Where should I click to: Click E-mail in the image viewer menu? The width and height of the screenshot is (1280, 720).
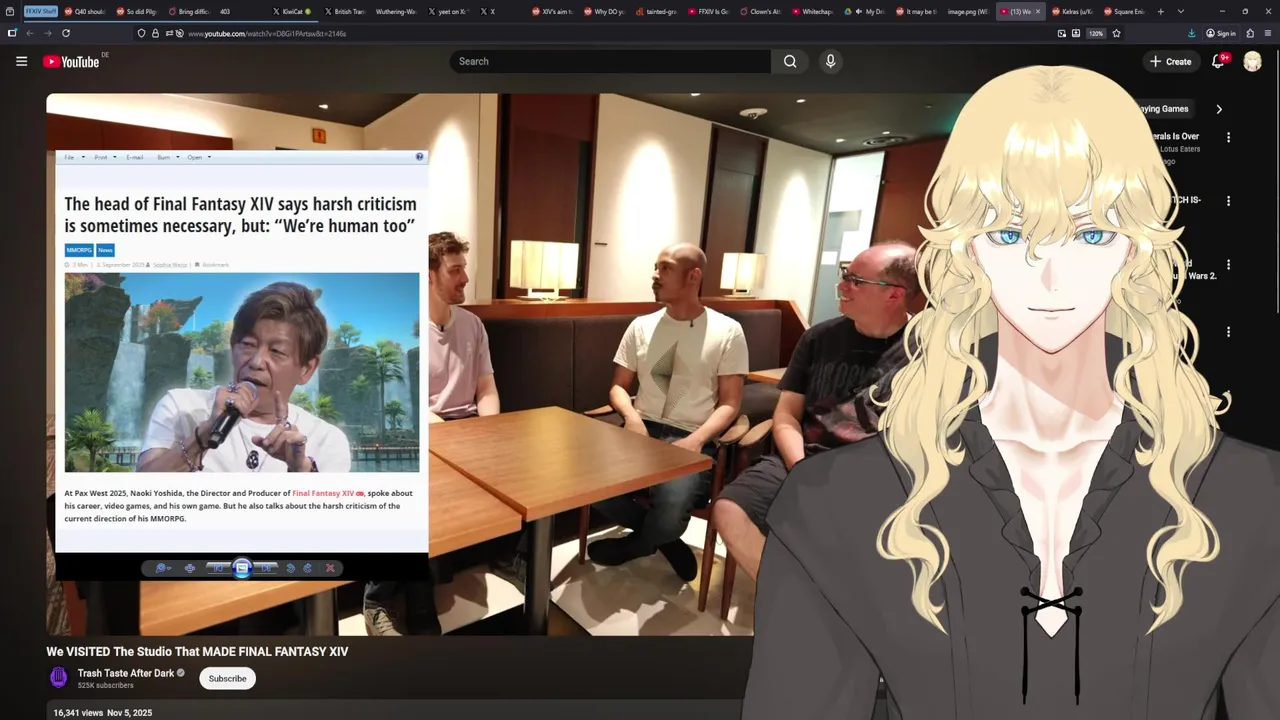pos(135,157)
